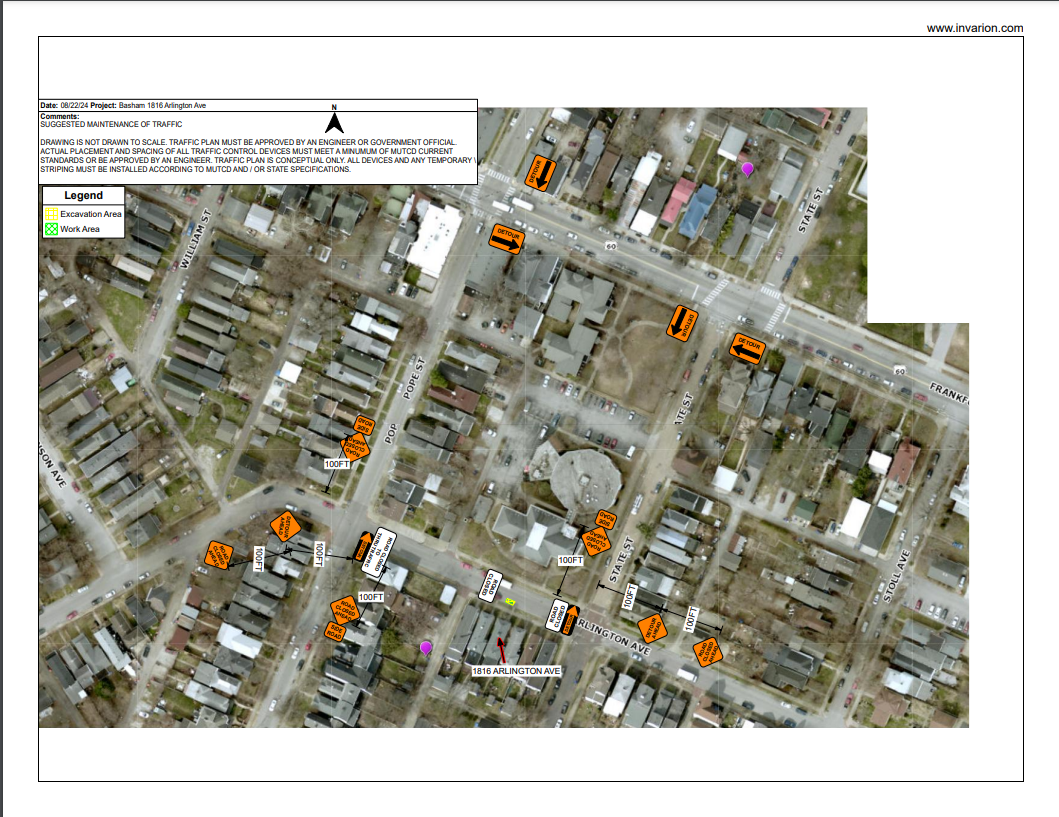Select the Suggested Maintenance of Traffic comment
1059x817 pixels.
111,124
